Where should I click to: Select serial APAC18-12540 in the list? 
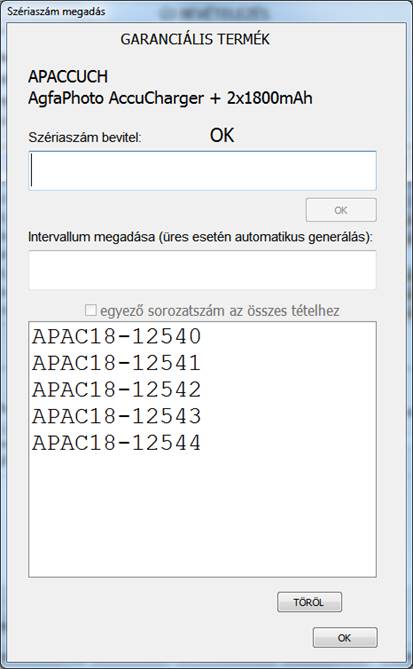[116, 337]
